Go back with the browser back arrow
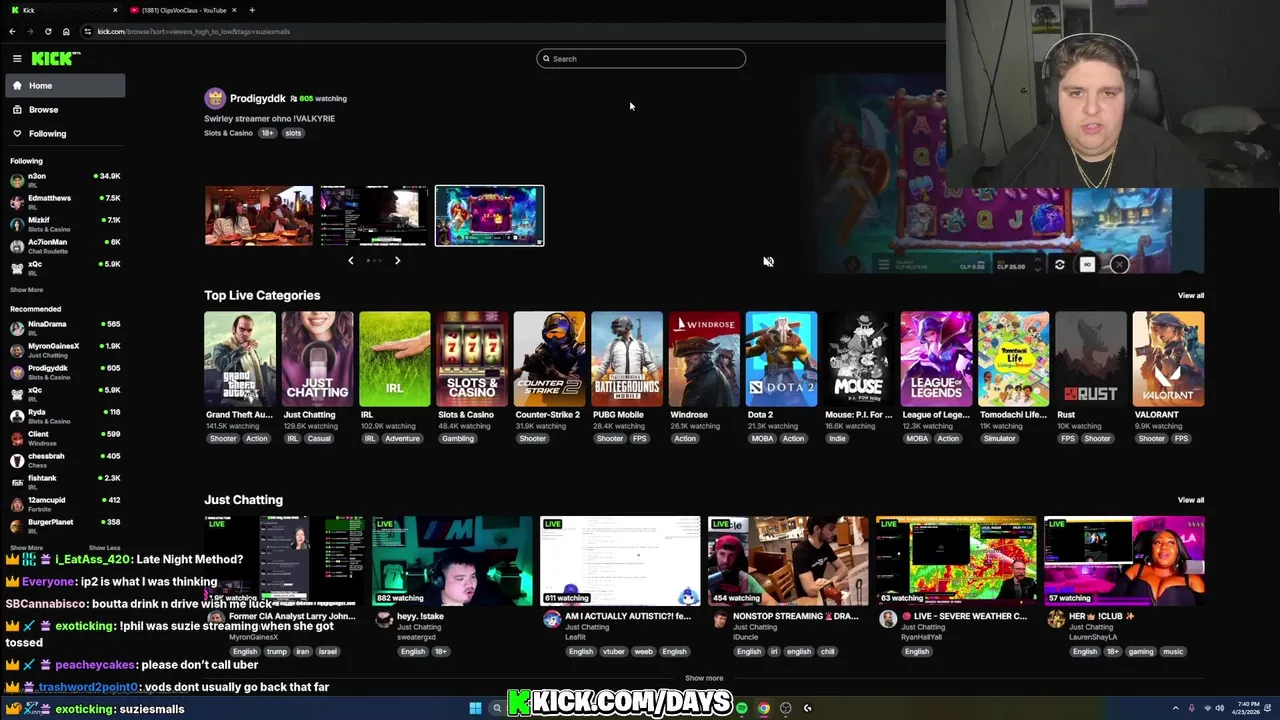 point(12,31)
